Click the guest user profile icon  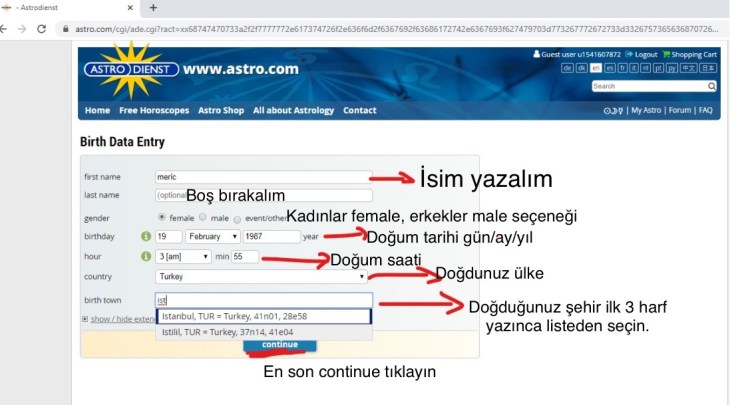[x=536, y=54]
